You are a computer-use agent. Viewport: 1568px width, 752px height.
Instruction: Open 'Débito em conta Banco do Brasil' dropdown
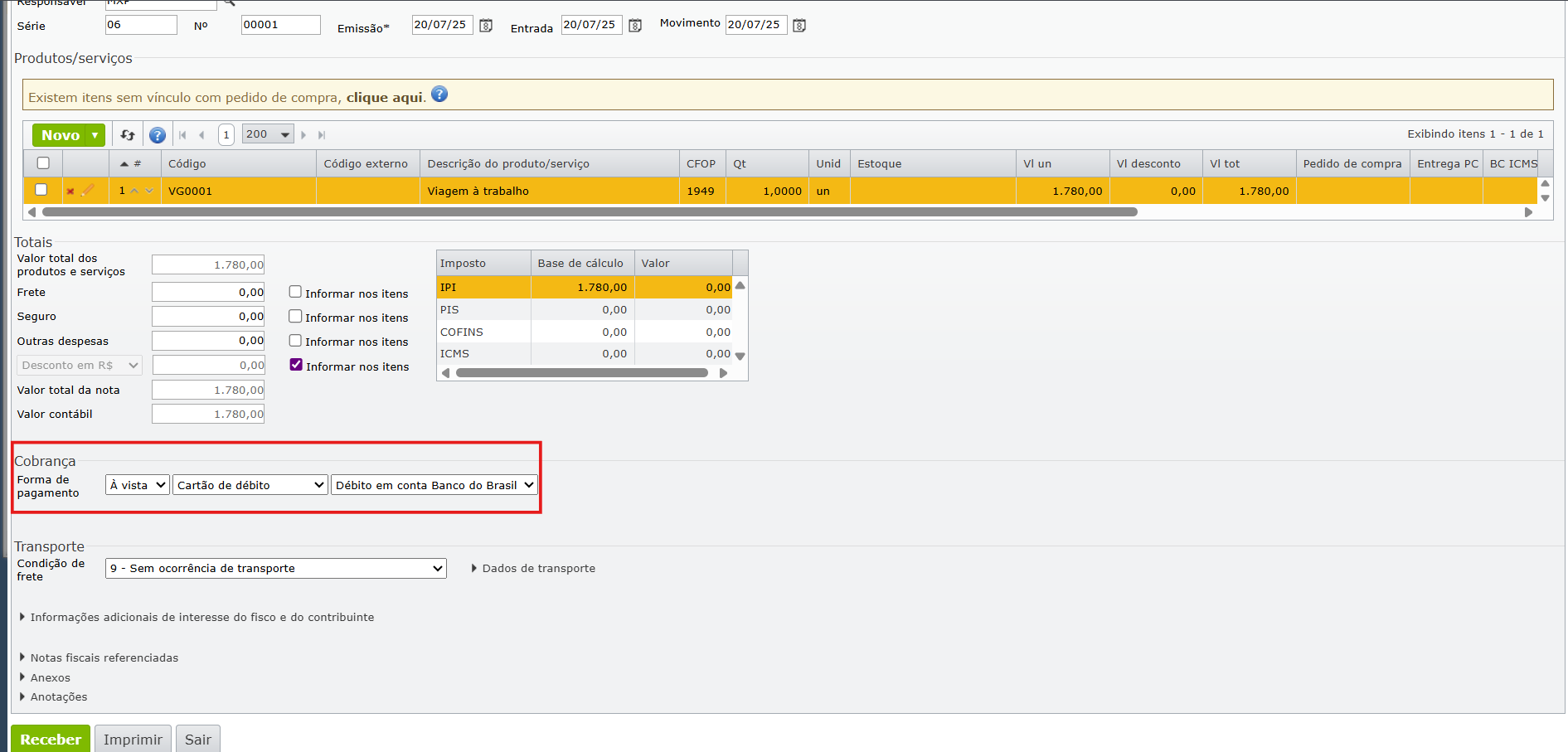(x=434, y=485)
